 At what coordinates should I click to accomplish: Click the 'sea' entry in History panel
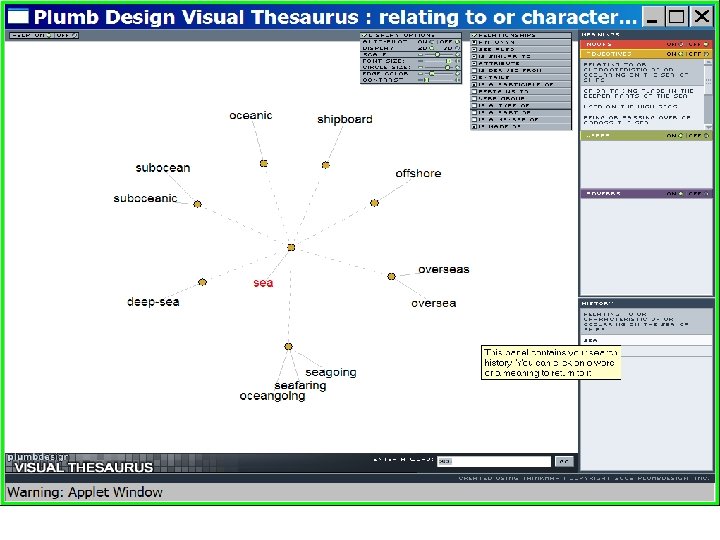[x=591, y=341]
